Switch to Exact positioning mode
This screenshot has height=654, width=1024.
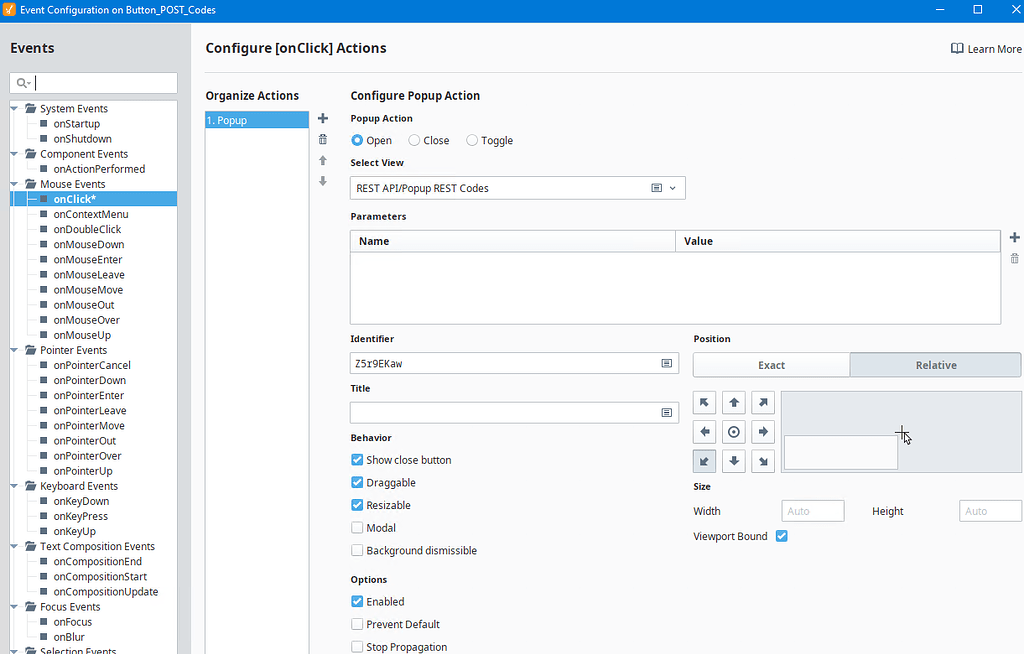point(771,364)
